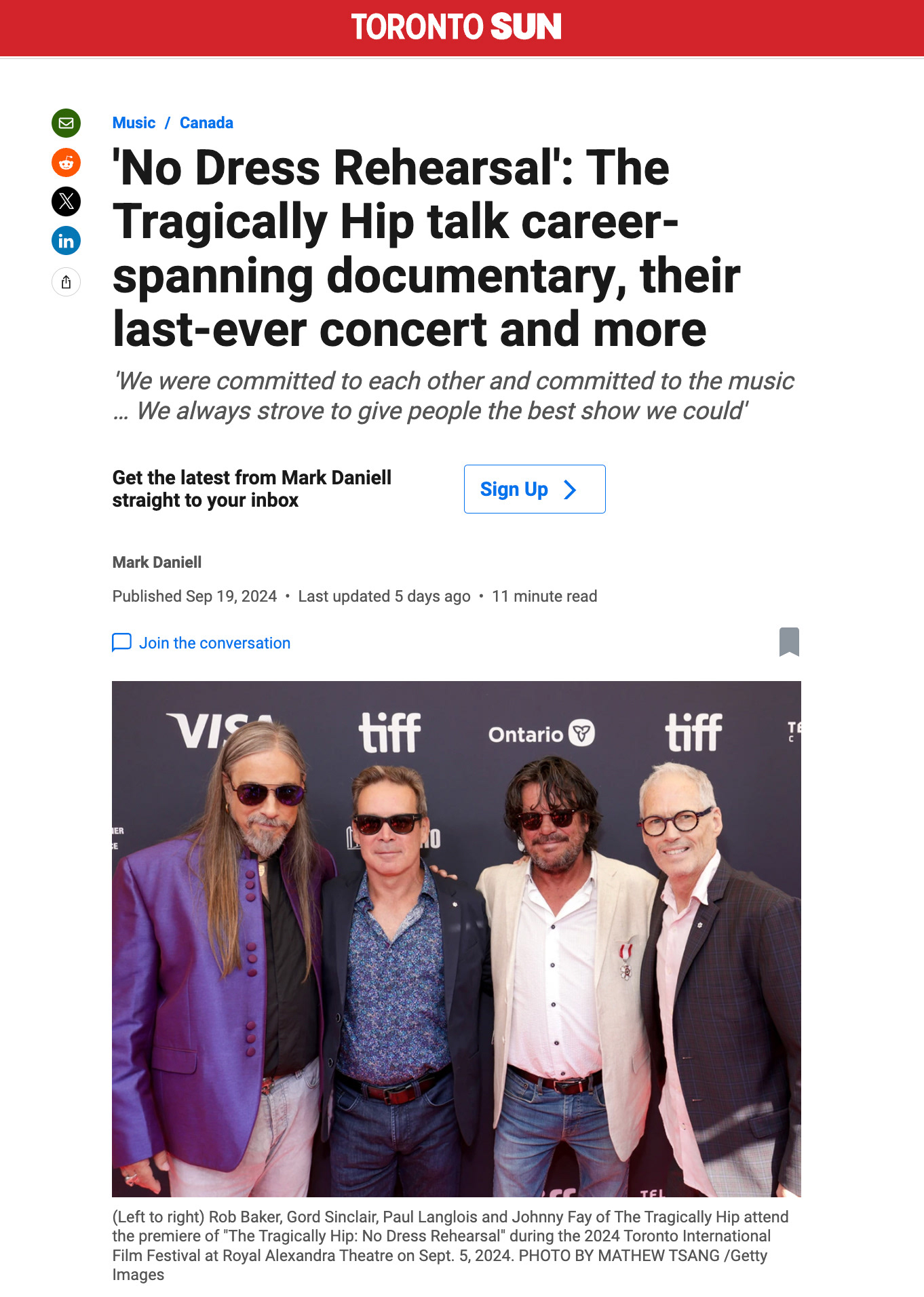
Task: Open the generic share options icon
Action: click(x=66, y=282)
